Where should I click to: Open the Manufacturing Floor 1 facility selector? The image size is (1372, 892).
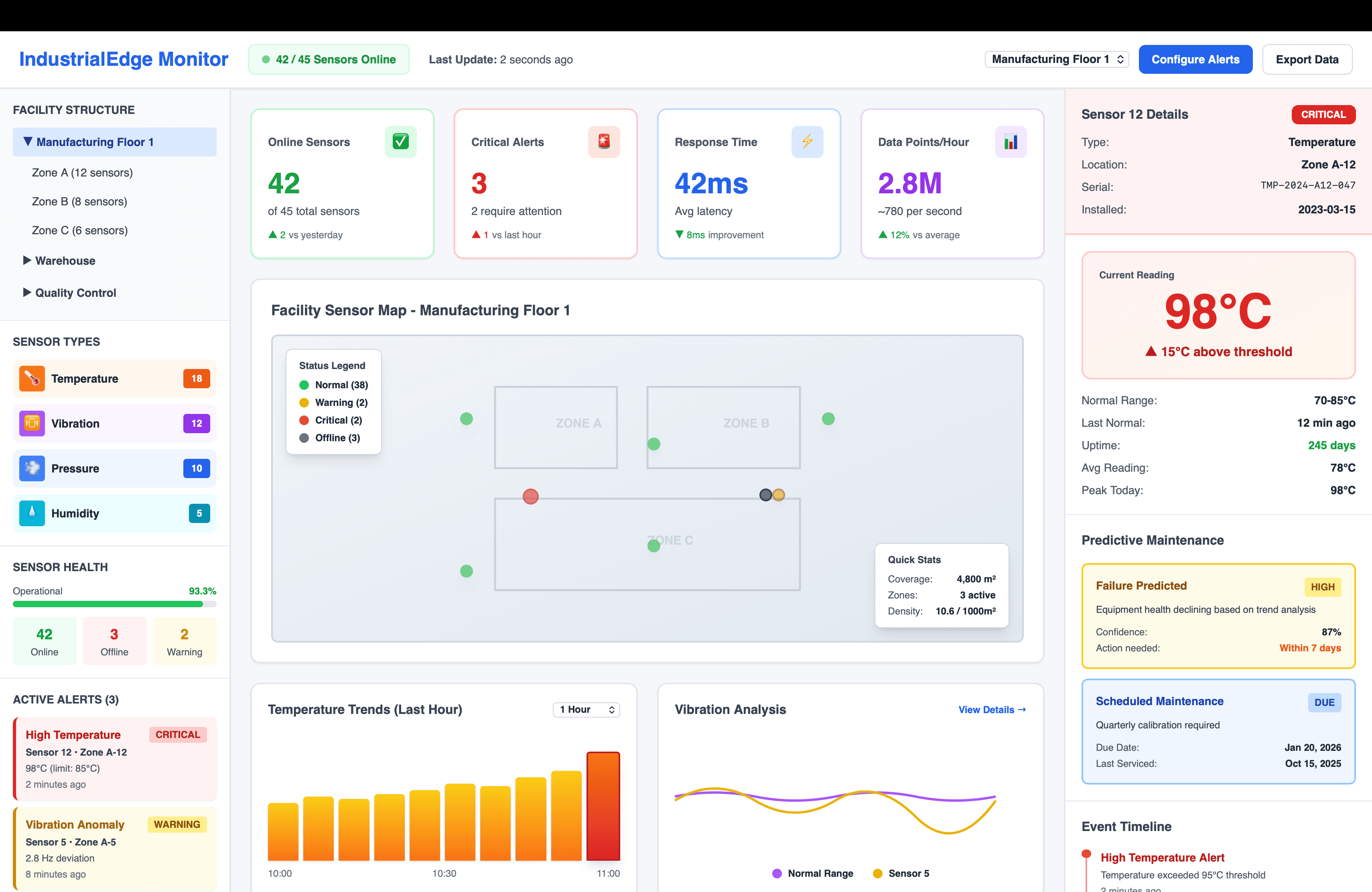pyautogui.click(x=1057, y=59)
